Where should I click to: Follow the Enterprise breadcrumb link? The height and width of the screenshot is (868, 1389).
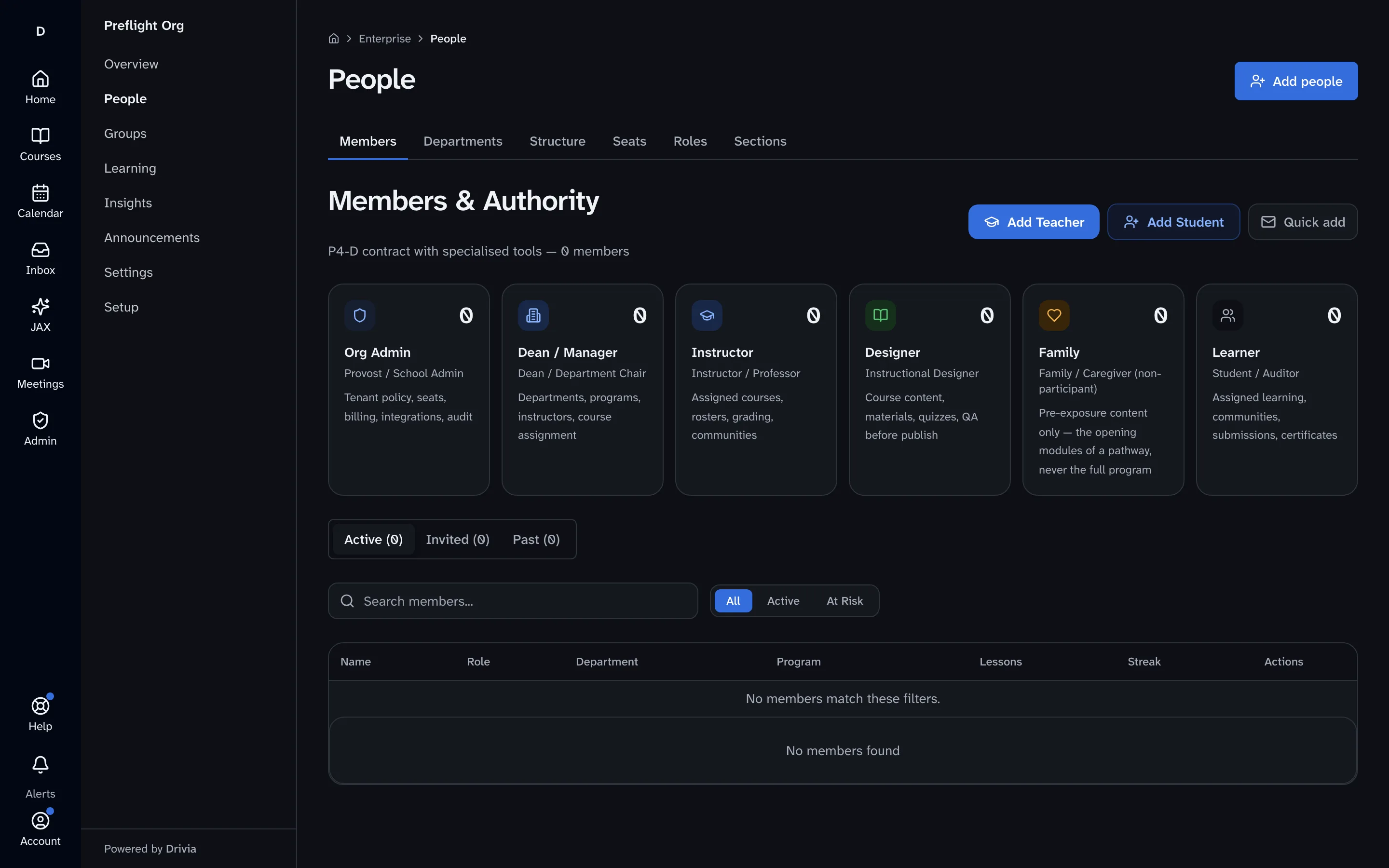(x=384, y=39)
